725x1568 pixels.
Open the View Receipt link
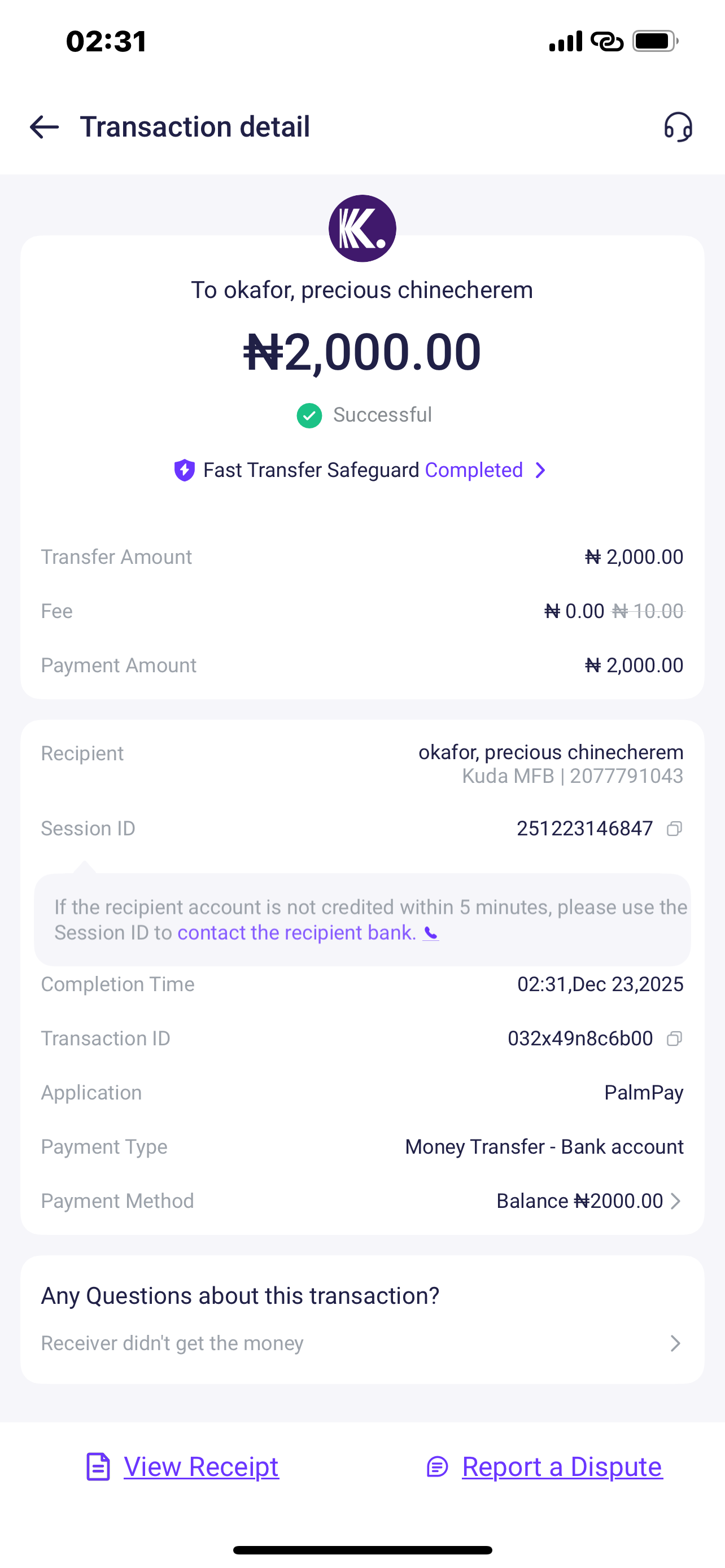(x=201, y=1466)
